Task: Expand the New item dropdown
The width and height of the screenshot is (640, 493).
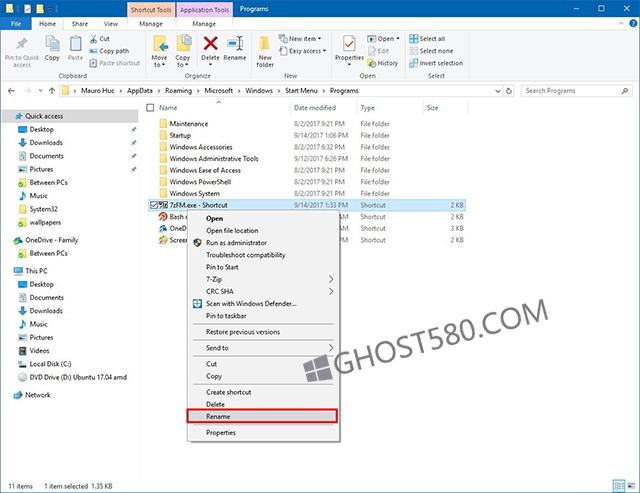Action: point(319,39)
